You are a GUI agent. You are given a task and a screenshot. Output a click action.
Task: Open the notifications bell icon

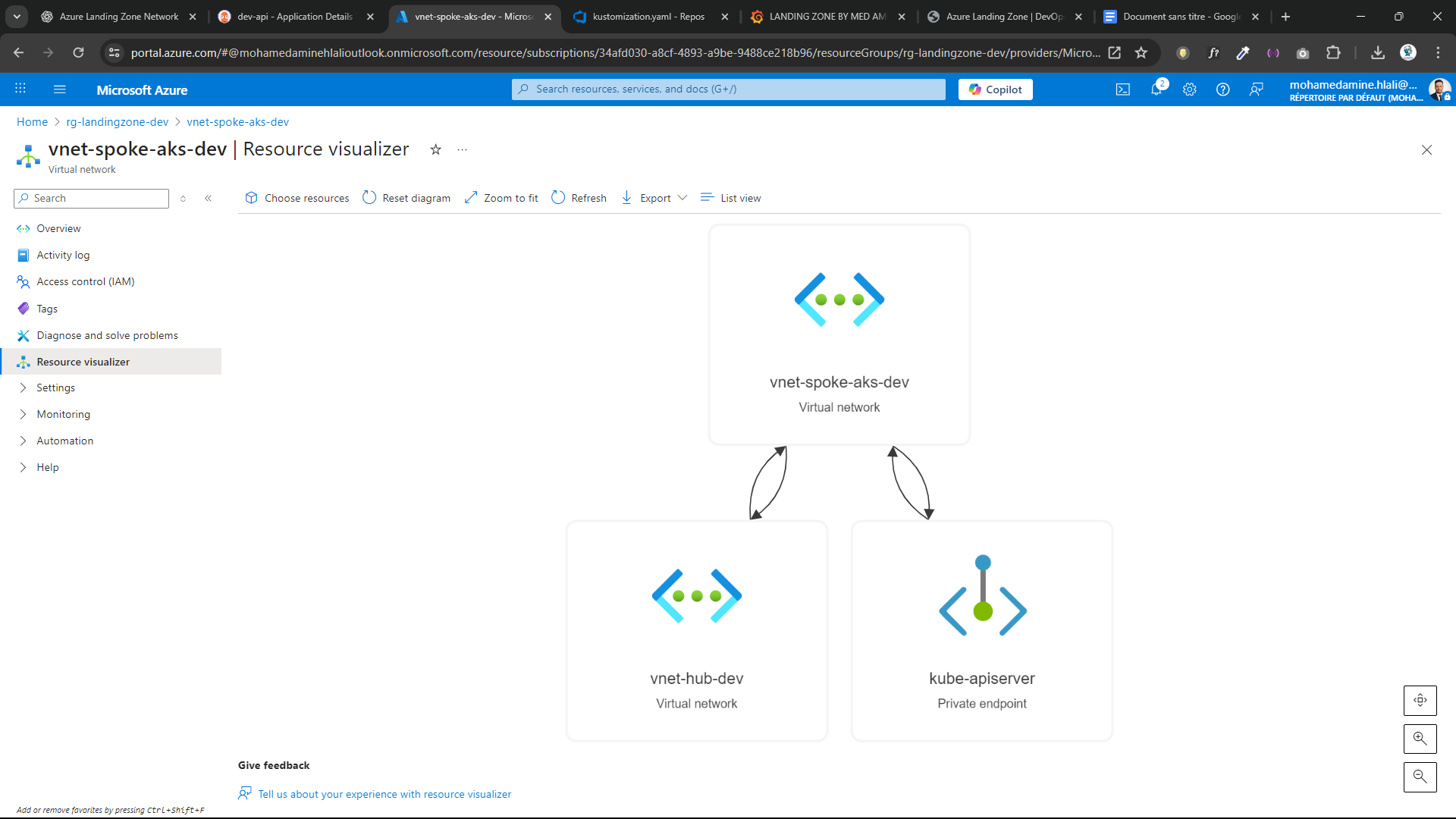pyautogui.click(x=1156, y=89)
